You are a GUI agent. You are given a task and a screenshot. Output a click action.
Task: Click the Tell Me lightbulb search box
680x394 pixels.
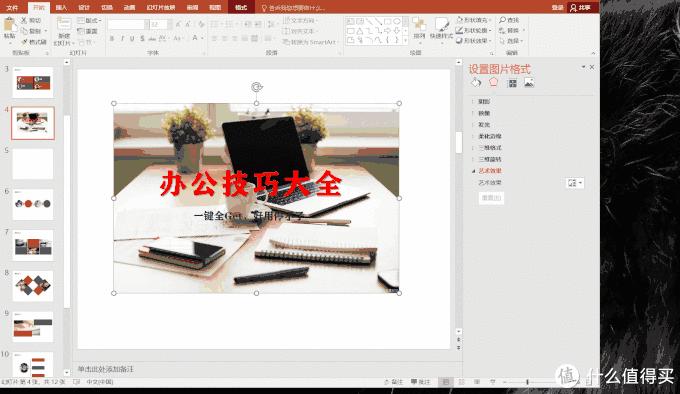click(293, 8)
